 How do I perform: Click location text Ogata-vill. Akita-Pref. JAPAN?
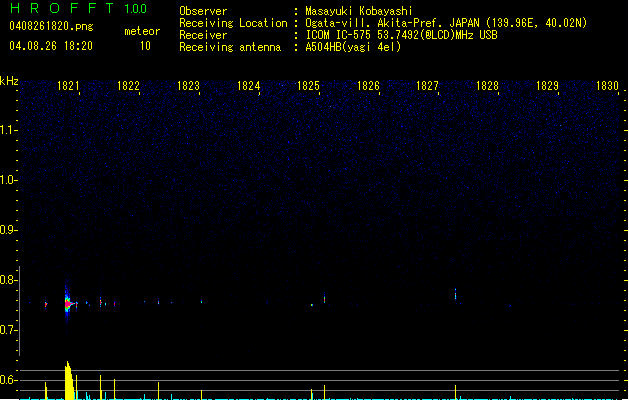394,23
